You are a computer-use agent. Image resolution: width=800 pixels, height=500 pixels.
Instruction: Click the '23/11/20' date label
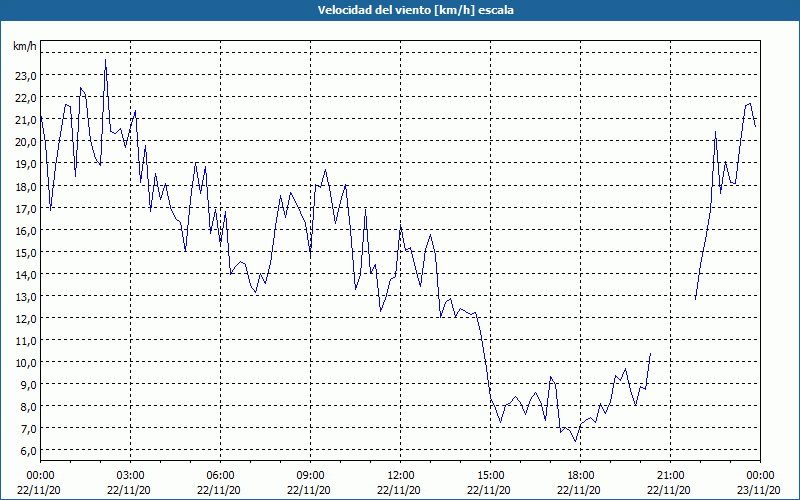pos(760,490)
